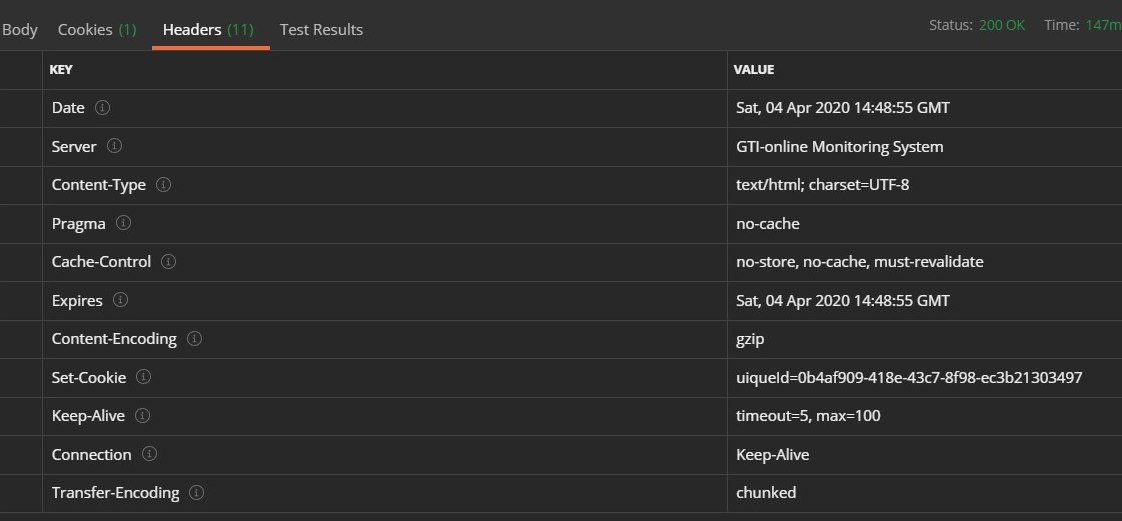This screenshot has height=521, width=1122.
Task: Click the info icon beside Connection
Action: pyautogui.click(x=150, y=454)
